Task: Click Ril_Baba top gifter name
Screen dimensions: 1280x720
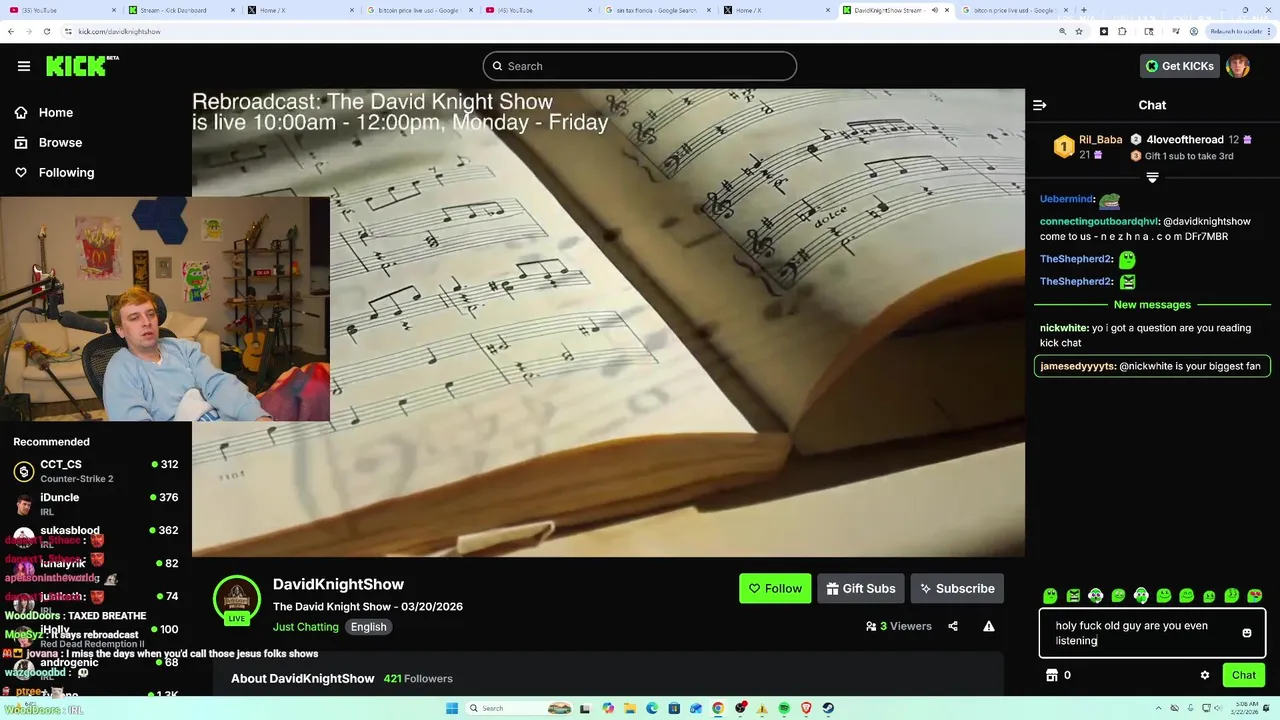Action: pyautogui.click(x=1100, y=140)
